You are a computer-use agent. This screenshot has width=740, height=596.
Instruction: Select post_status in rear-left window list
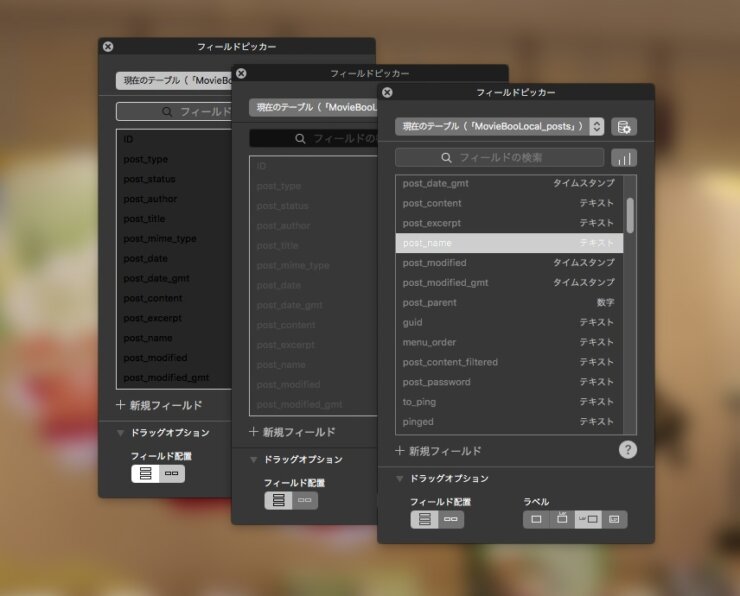[174, 179]
